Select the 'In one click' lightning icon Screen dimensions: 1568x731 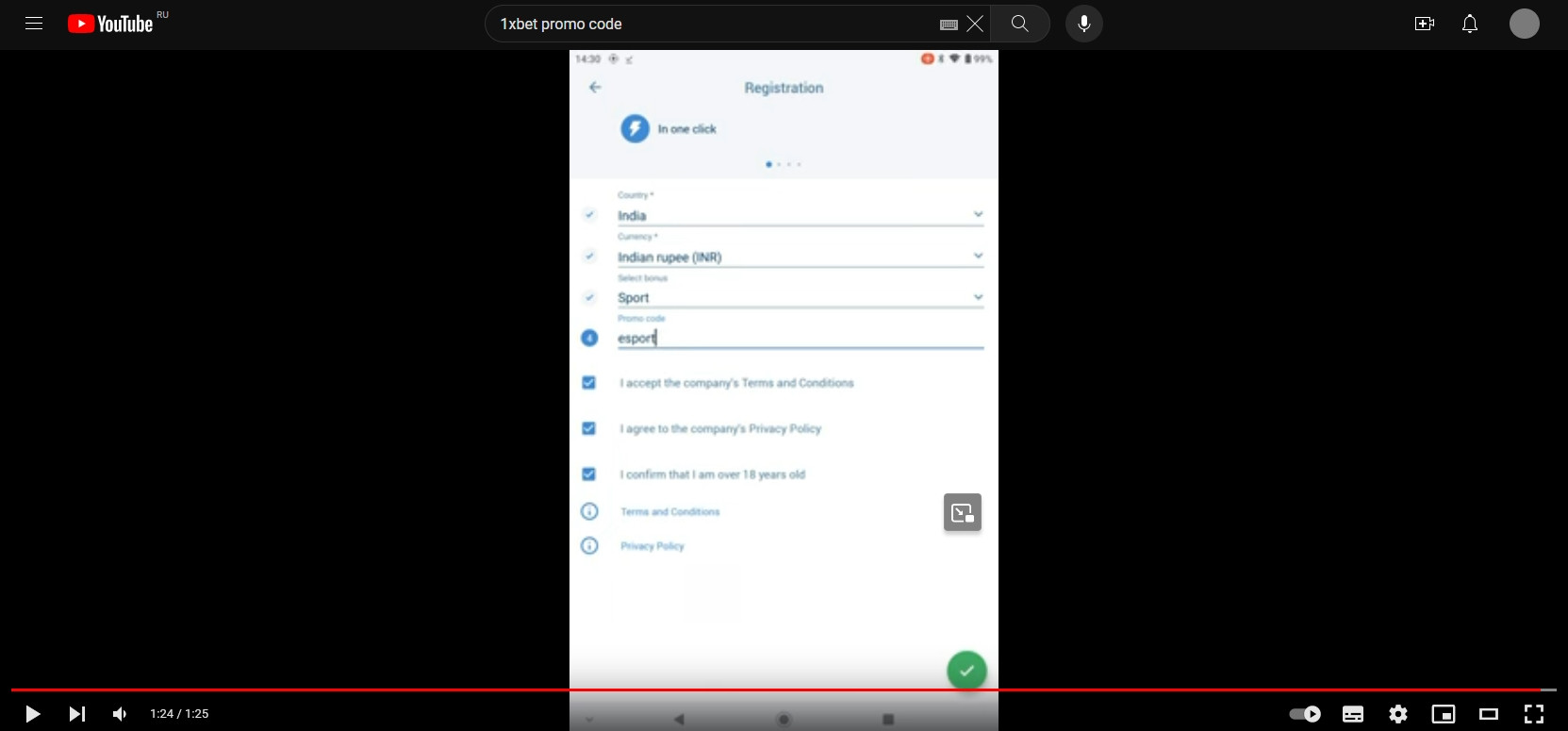point(635,128)
